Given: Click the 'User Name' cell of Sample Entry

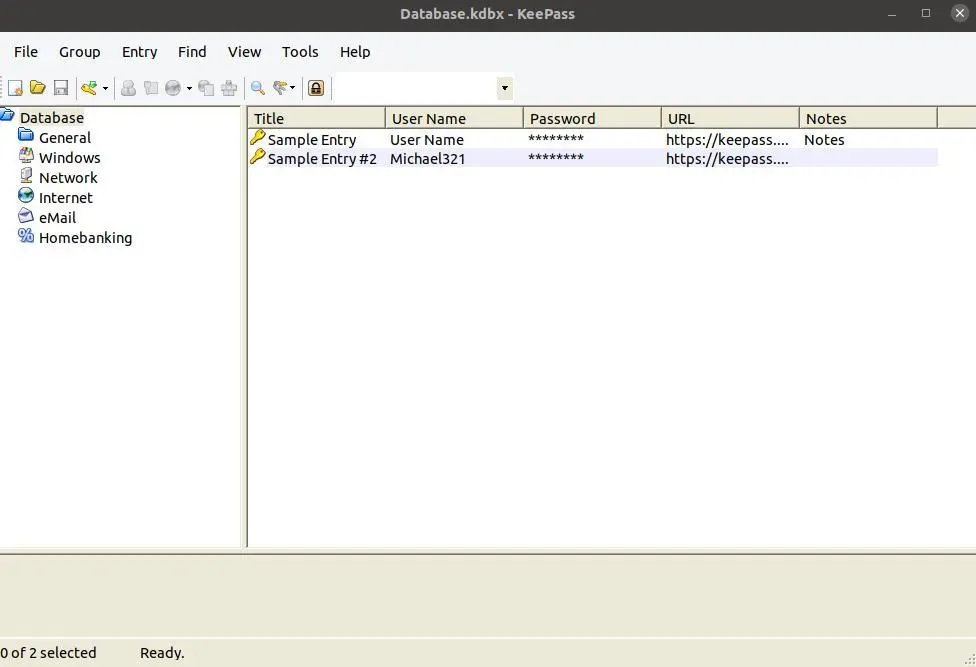Looking at the screenshot, I should click(426, 140).
